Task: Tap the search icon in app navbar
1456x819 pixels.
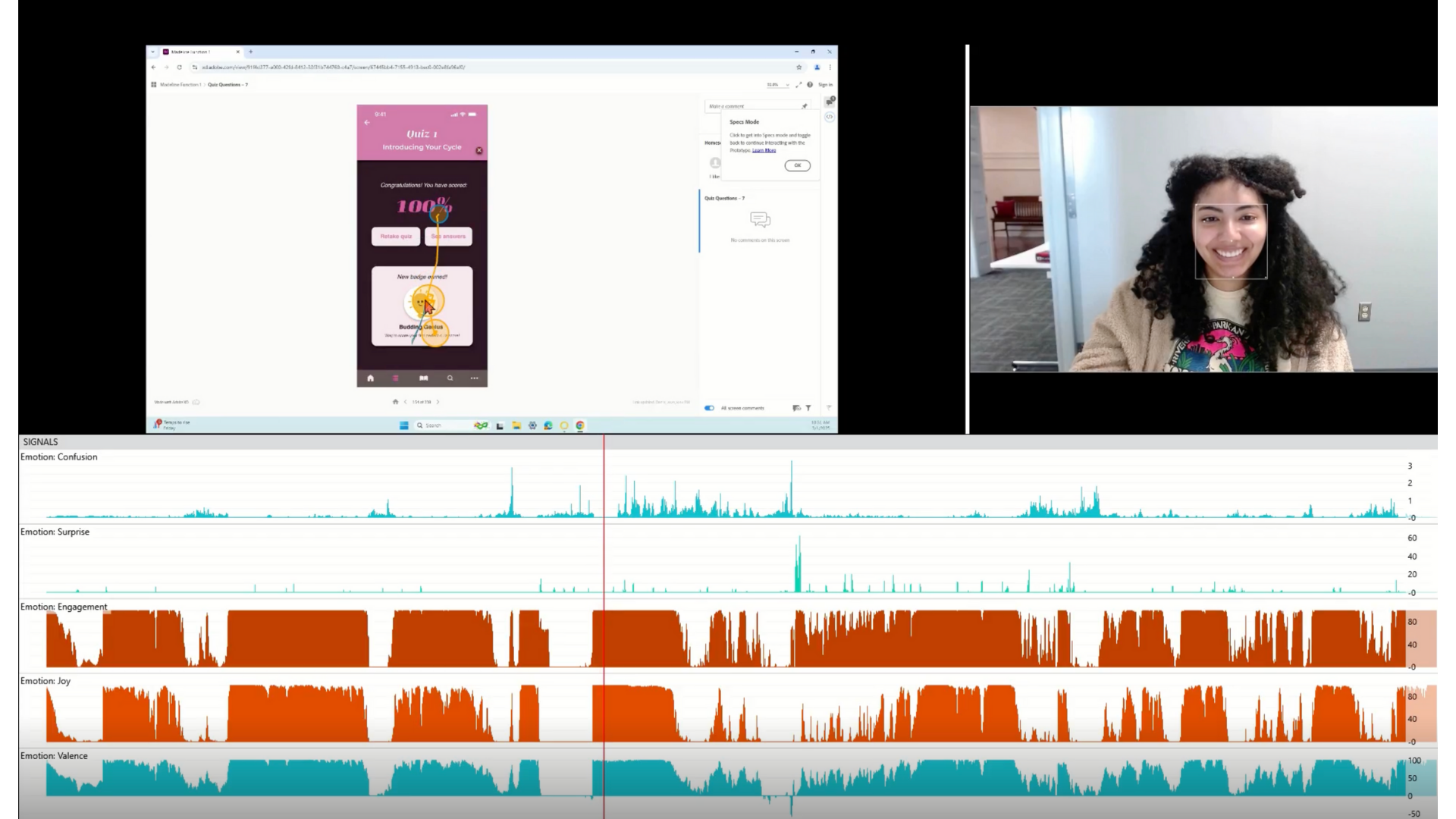Action: [x=450, y=378]
